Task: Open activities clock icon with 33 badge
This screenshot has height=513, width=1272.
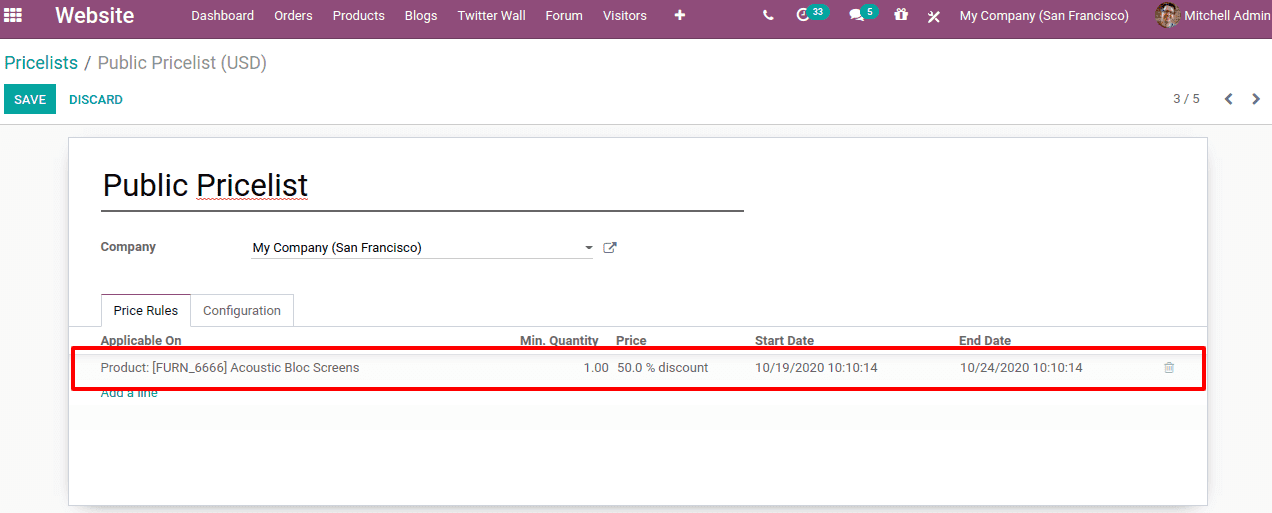Action: (x=811, y=15)
